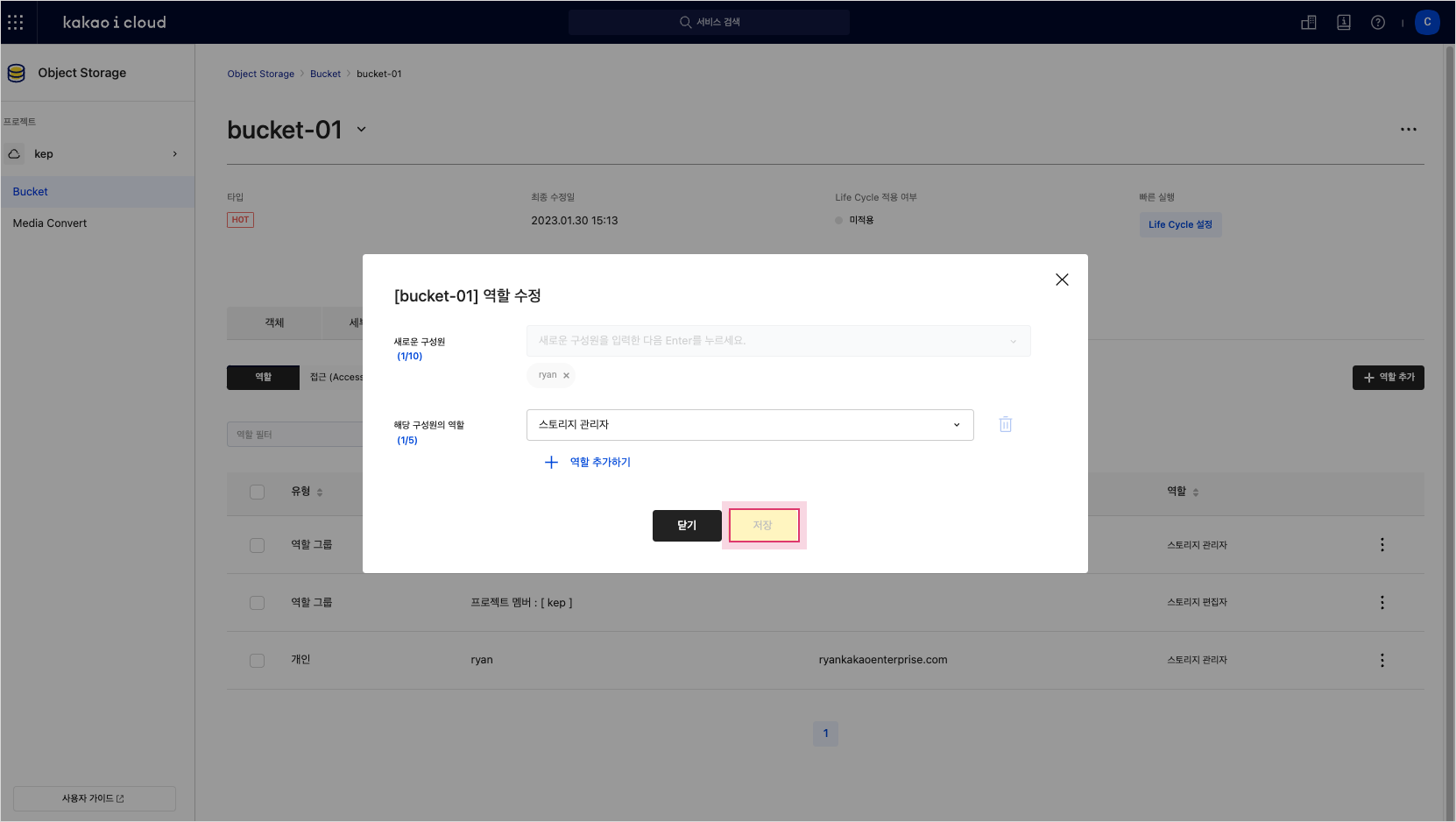Screen dimensions: 1456x822
Task: Open the user avatar C menu
Action: click(1427, 23)
